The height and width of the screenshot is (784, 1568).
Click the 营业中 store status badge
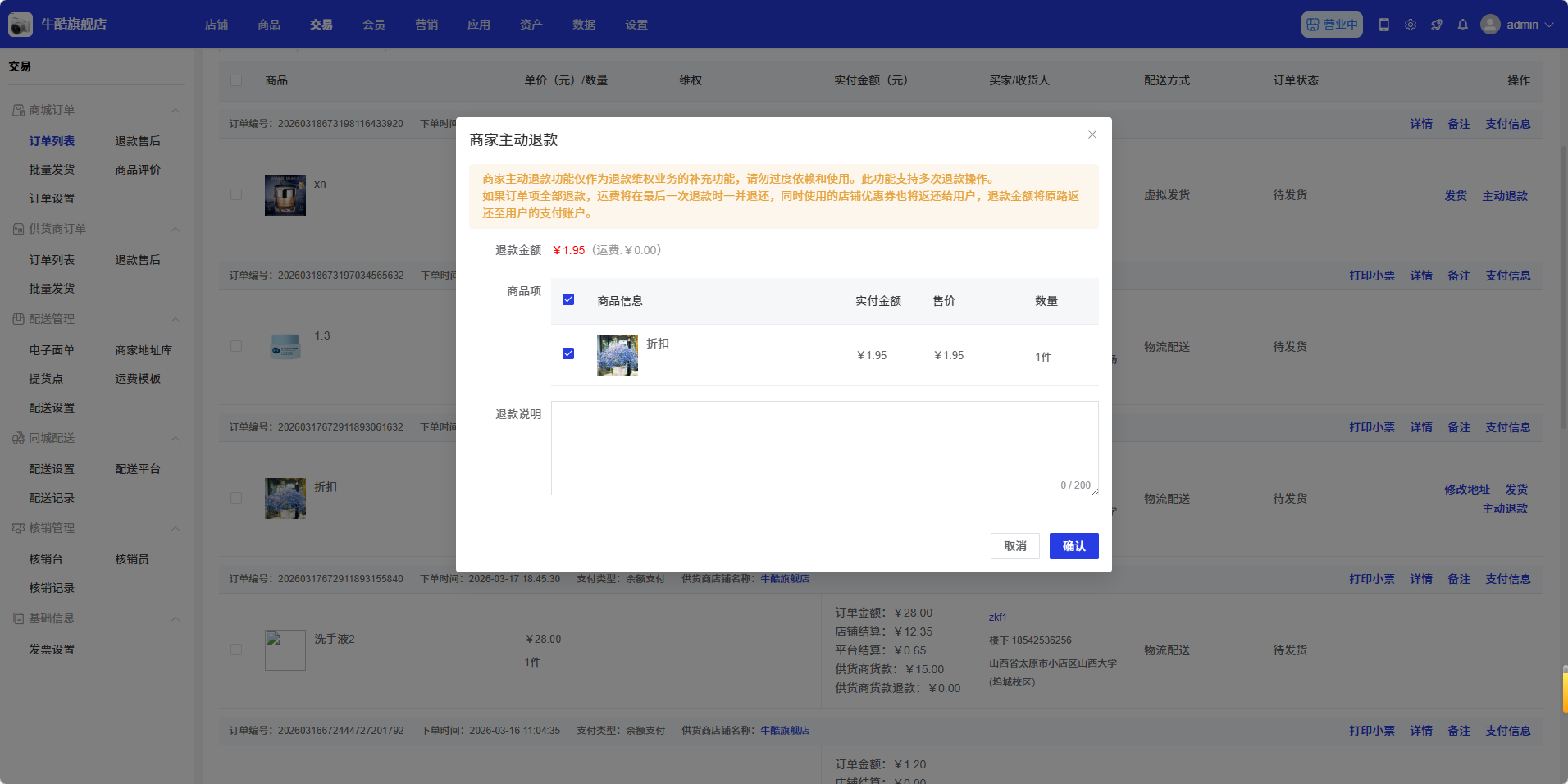[x=1332, y=25]
